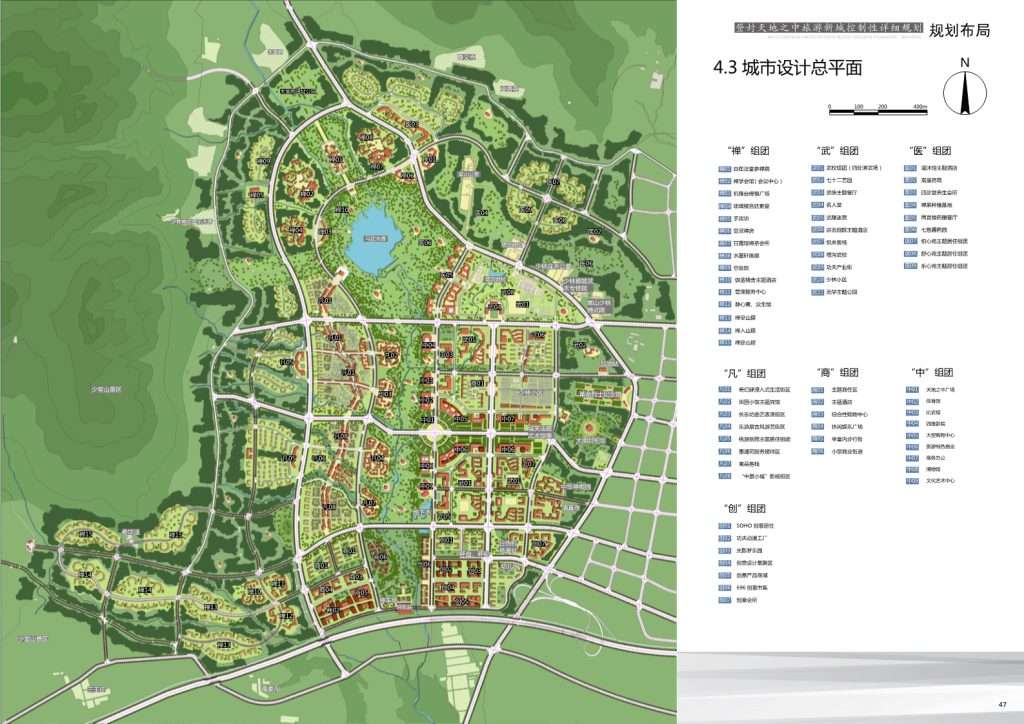This screenshot has height=724, width=1024.
Task: Click the map scale bar
Action: [878, 106]
